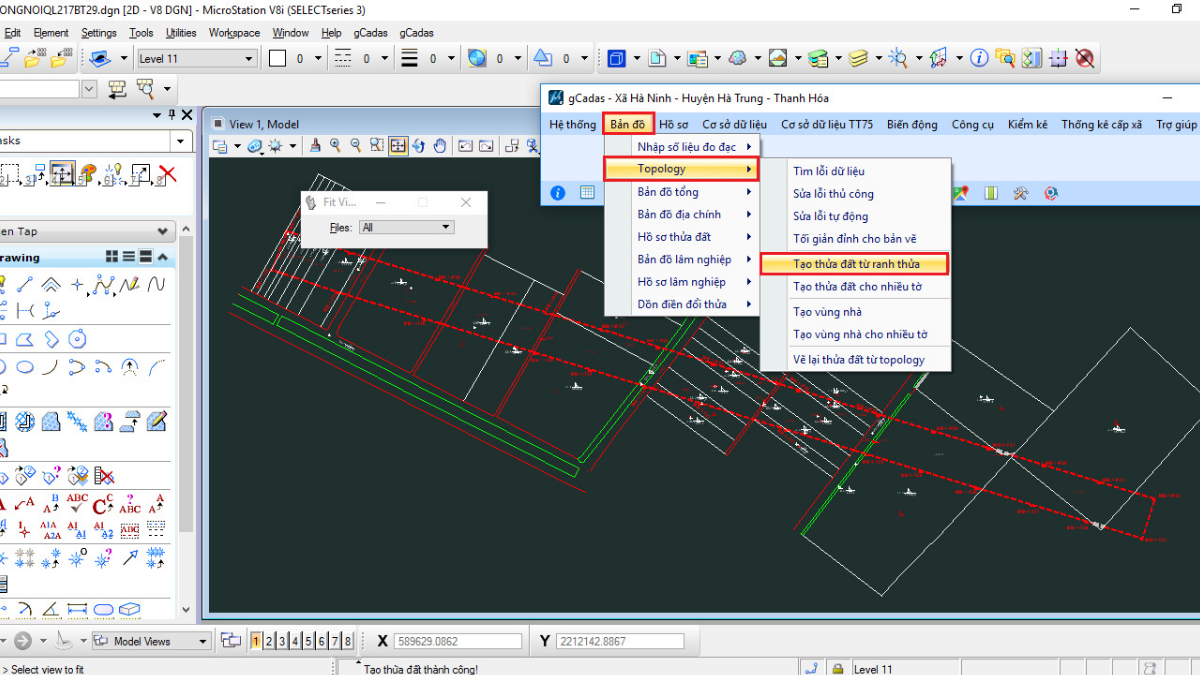Click the Rotate View icon
The image size is (1200, 675).
click(419, 146)
